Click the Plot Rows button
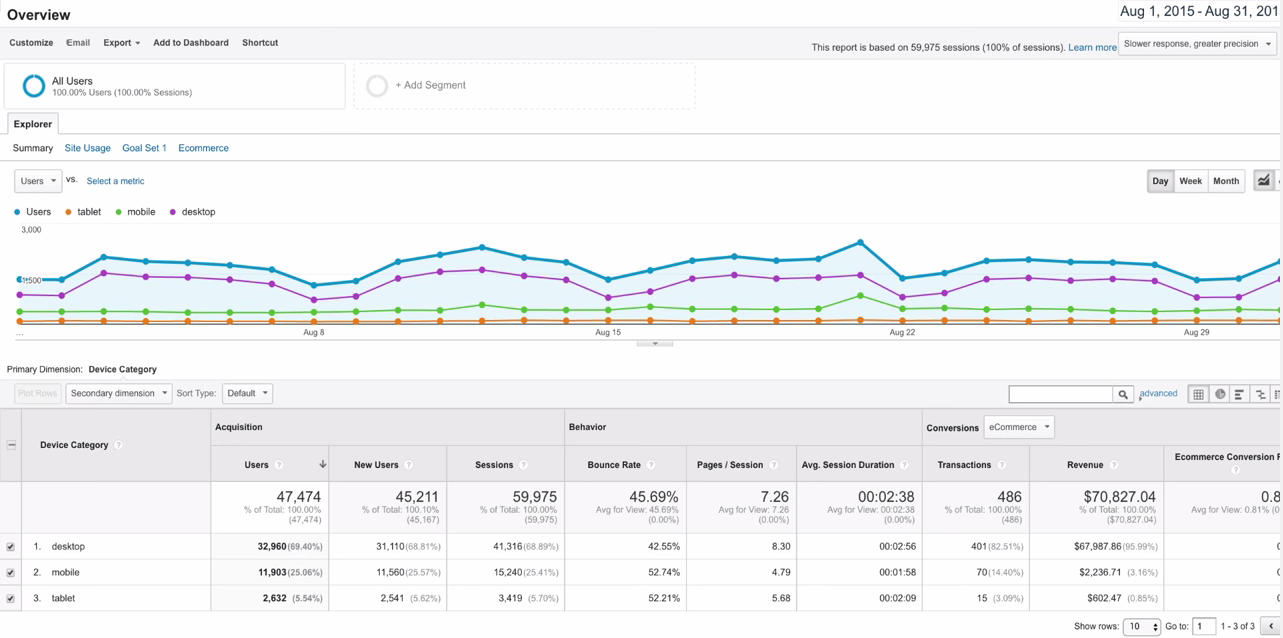Viewport: 1283px width, 638px height. [x=38, y=394]
